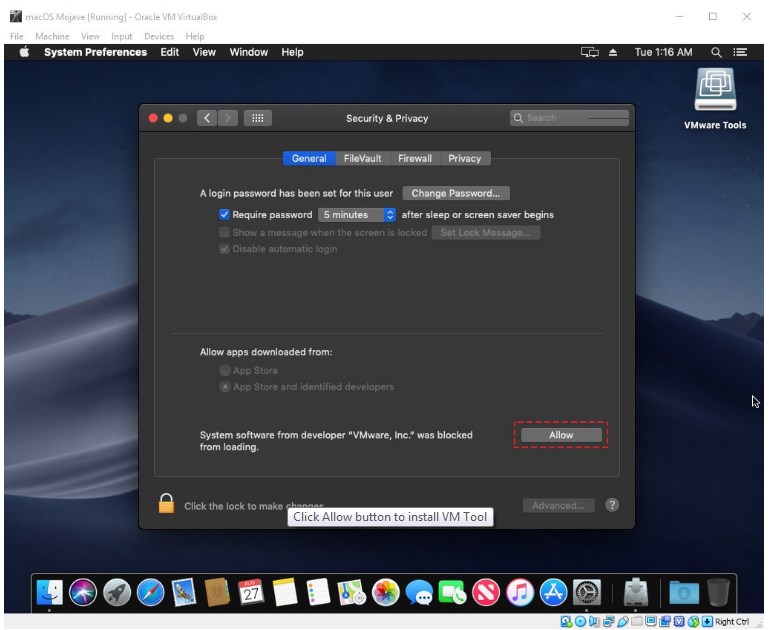Open Calendar from the Dock
The width and height of the screenshot is (769, 630).
pos(251,592)
